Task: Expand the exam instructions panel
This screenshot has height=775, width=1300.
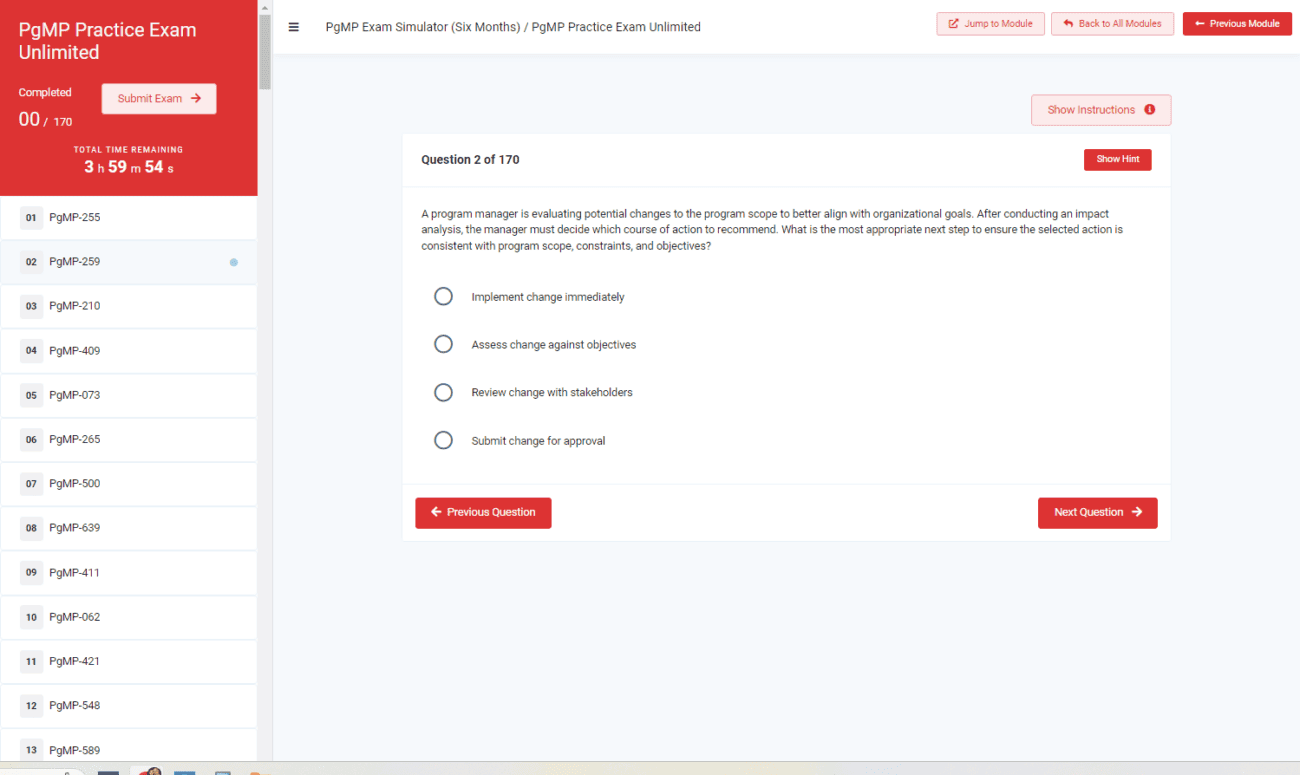Action: tap(1100, 110)
